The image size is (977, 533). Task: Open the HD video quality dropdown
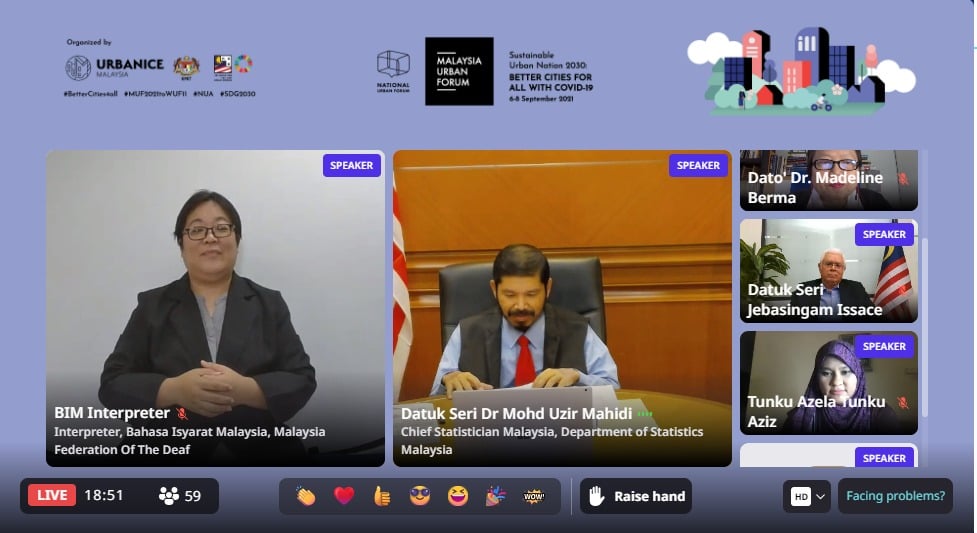point(806,496)
